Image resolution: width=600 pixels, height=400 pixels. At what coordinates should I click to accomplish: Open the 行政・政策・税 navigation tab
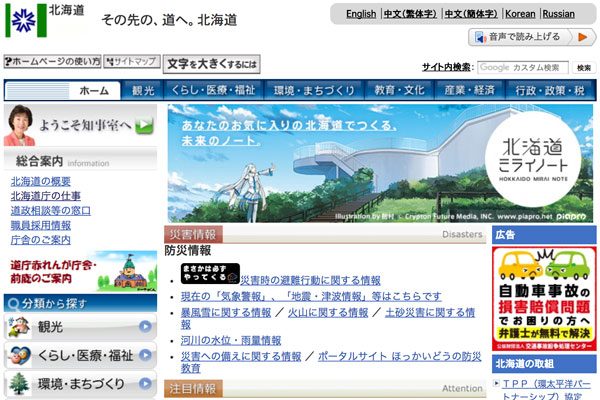coord(550,91)
